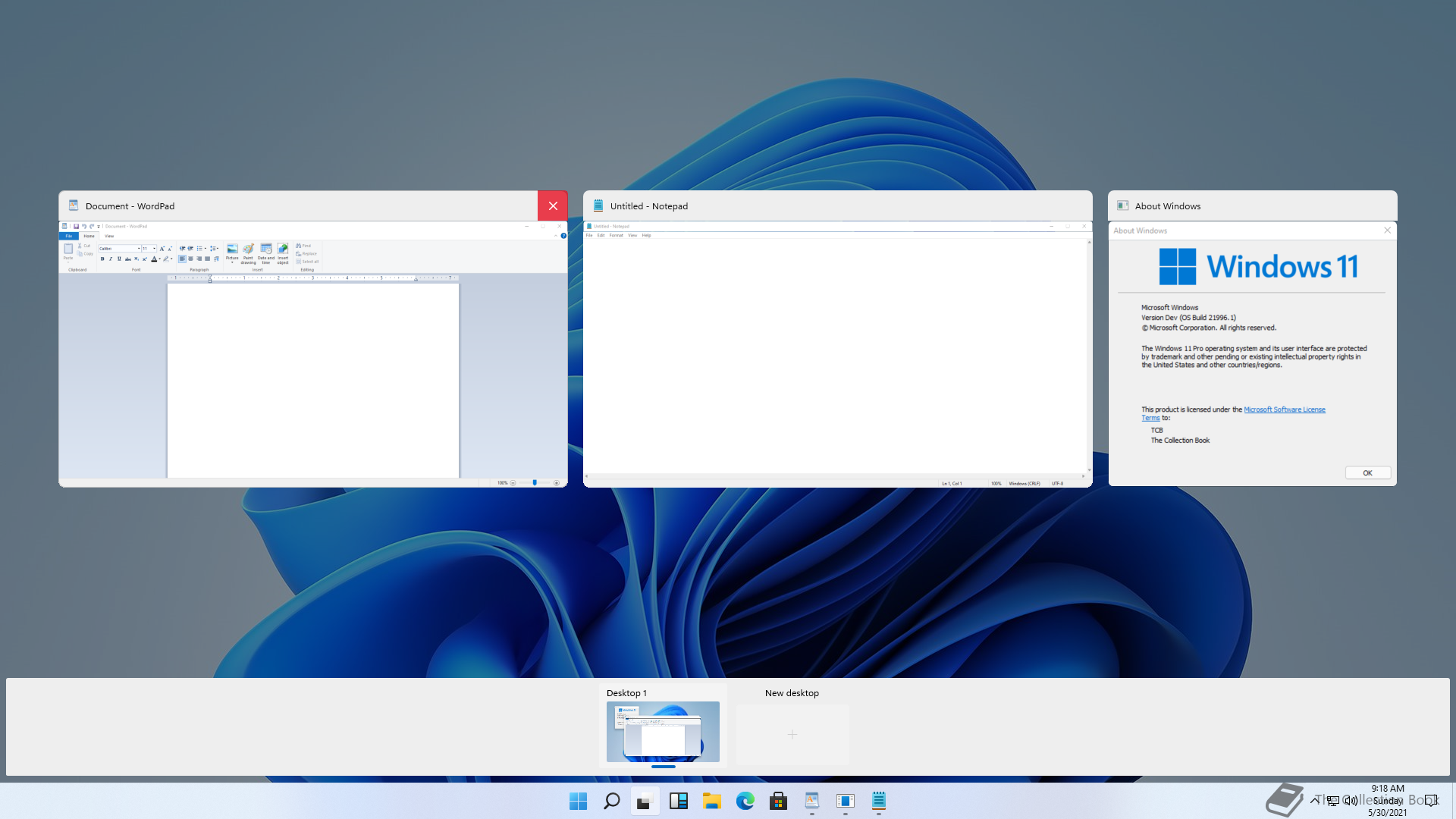Image resolution: width=1456 pixels, height=819 pixels.
Task: Click the Desktop 1 thumbnail
Action: [x=663, y=732]
